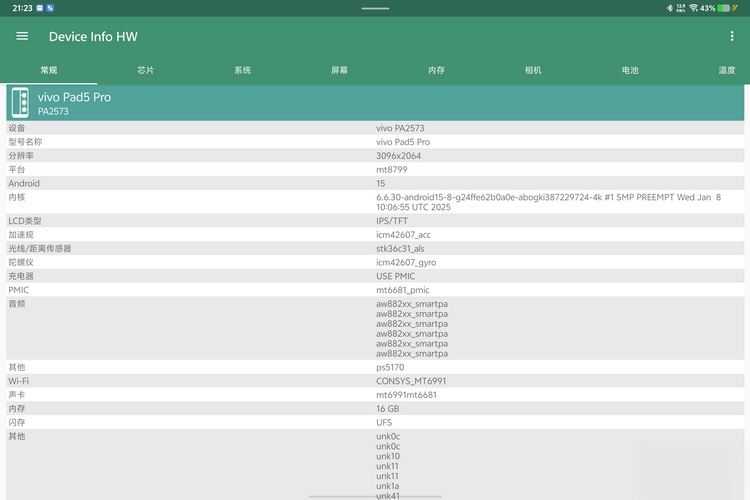Select the PMIC value mt6681_pmic
Viewport: 750px width, 500px height.
pos(403,290)
